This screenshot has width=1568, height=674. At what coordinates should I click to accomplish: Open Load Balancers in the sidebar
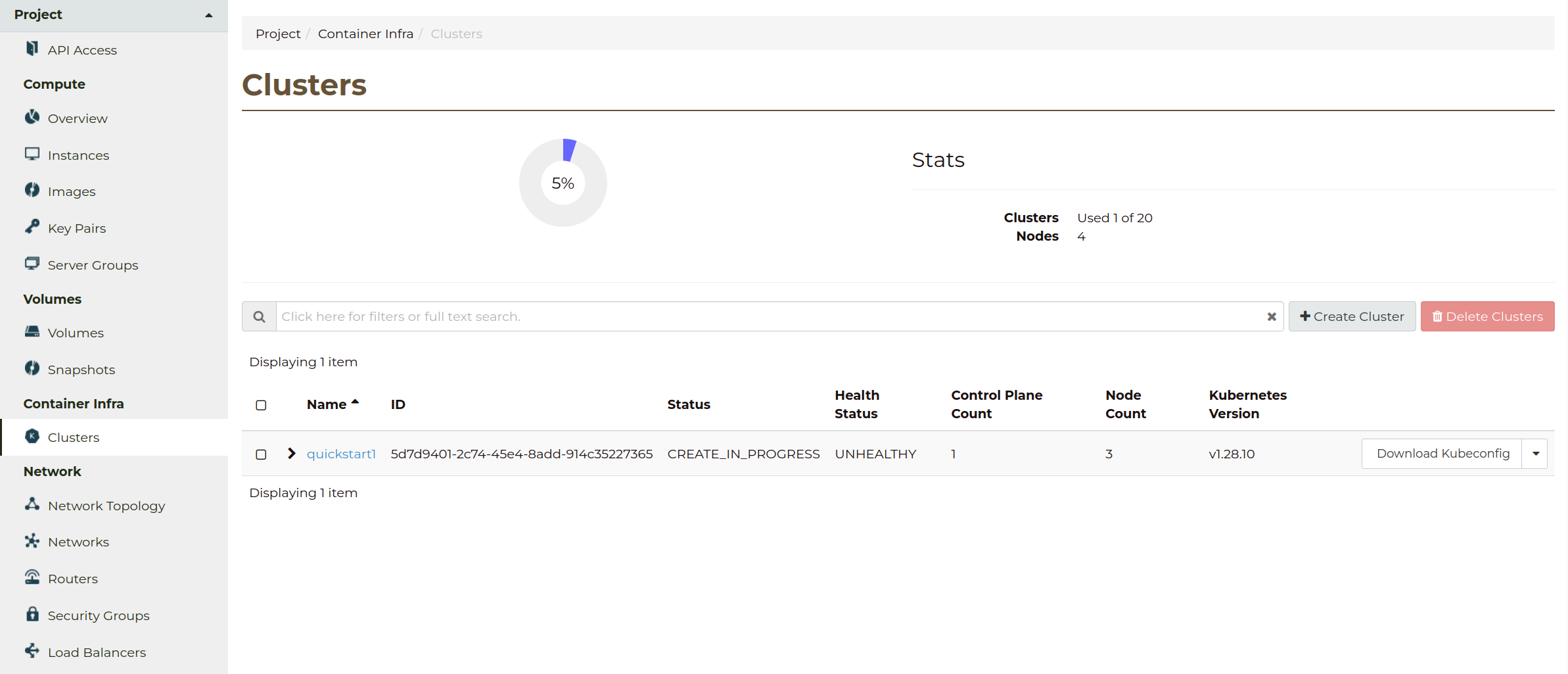[x=32, y=651]
